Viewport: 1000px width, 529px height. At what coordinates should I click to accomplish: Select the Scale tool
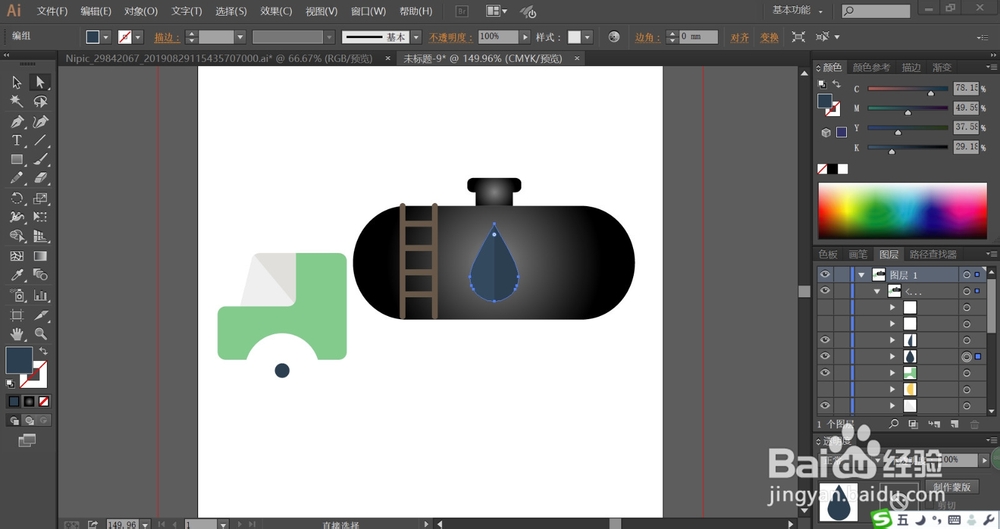point(40,198)
